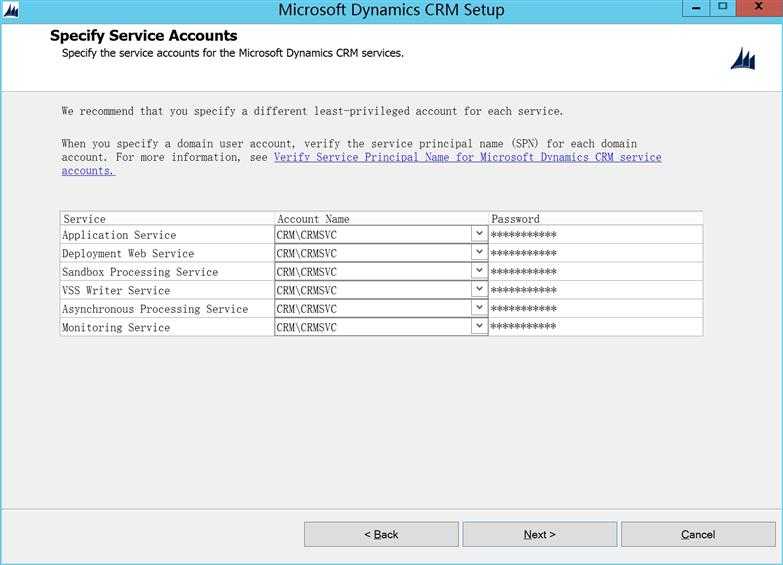This screenshot has height=565, width=783.
Task: Open VSS Writer Service account dropdown
Action: pyautogui.click(x=479, y=289)
